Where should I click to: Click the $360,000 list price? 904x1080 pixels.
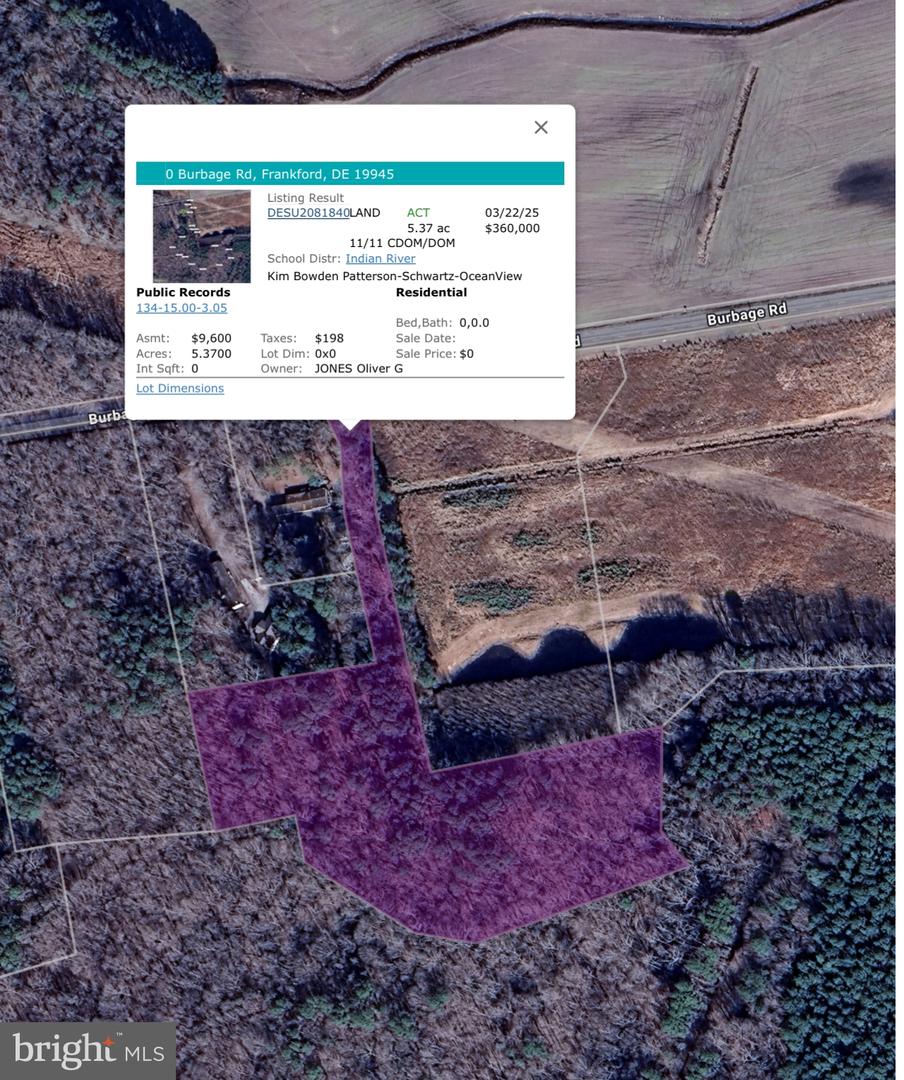pyautogui.click(x=512, y=228)
